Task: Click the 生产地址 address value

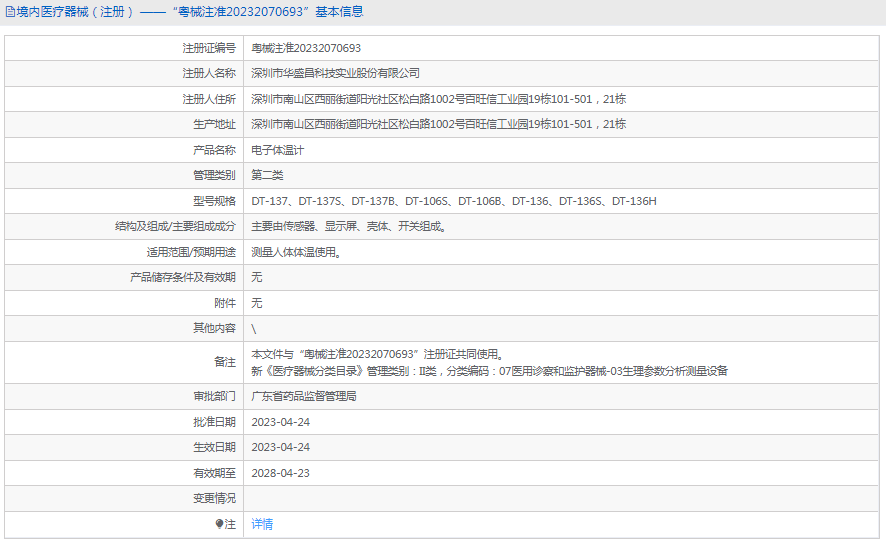Action: [x=438, y=124]
